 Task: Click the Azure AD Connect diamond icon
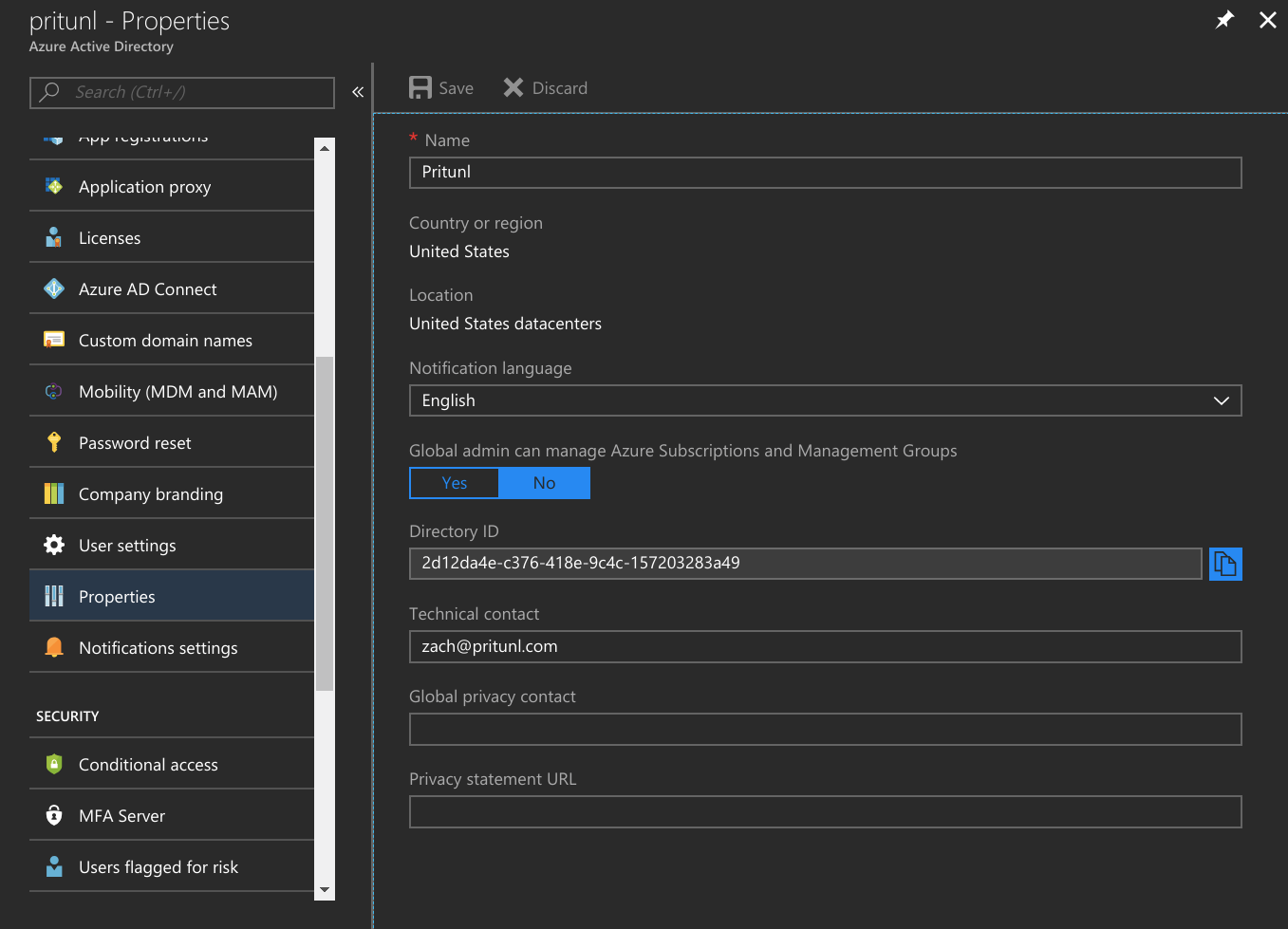54,288
